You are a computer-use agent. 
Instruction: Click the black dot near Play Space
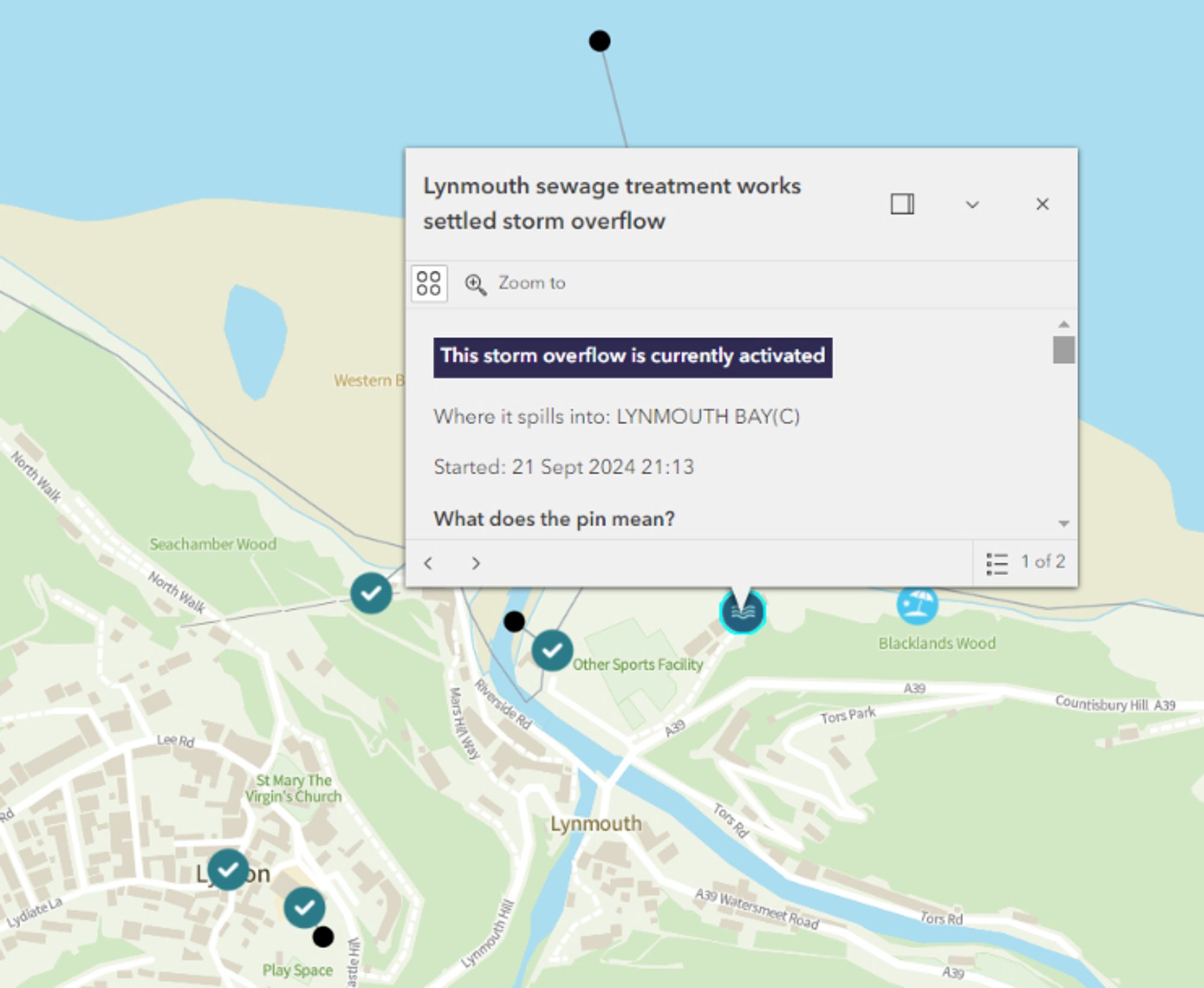(x=323, y=937)
